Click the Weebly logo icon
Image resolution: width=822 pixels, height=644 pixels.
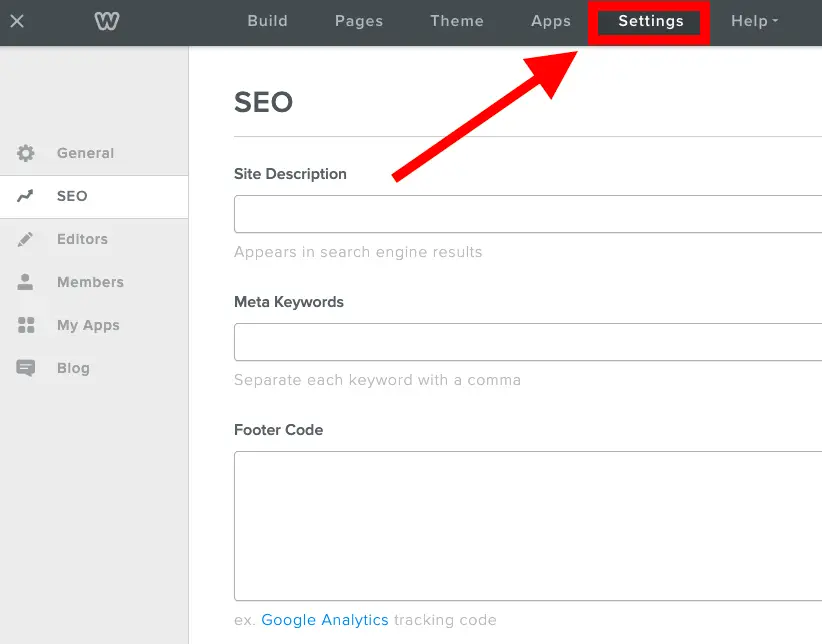pos(106,21)
